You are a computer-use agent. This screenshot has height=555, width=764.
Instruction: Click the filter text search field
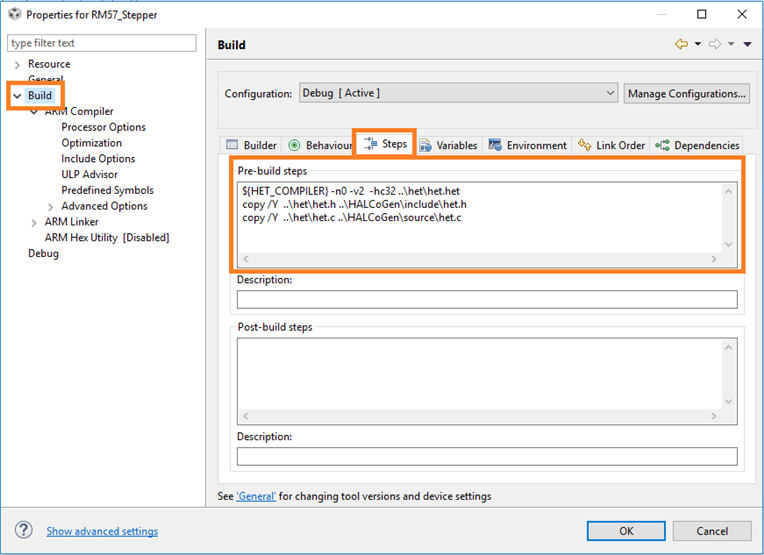point(102,43)
